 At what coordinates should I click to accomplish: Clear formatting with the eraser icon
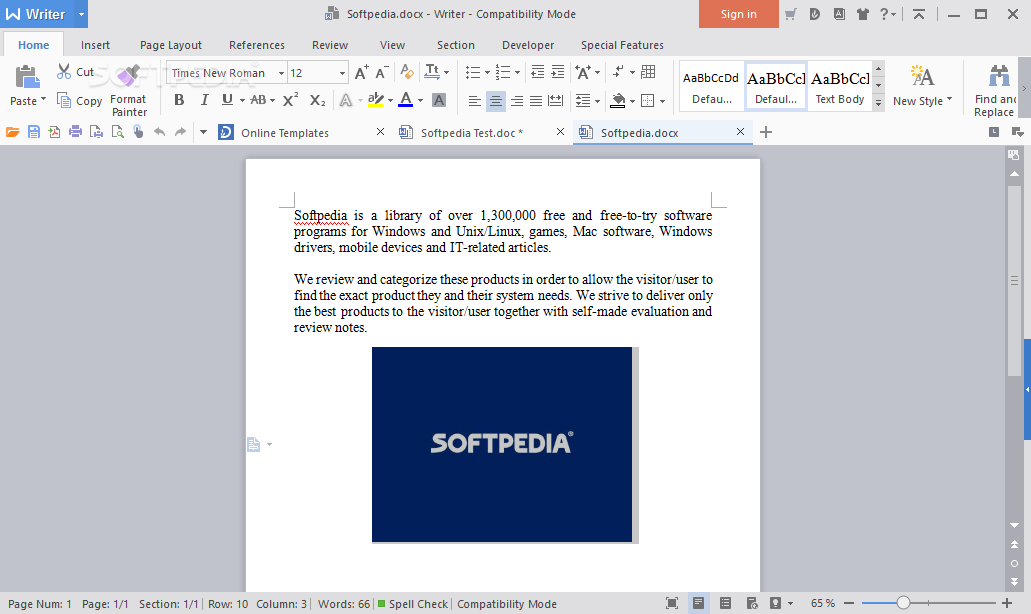click(407, 72)
